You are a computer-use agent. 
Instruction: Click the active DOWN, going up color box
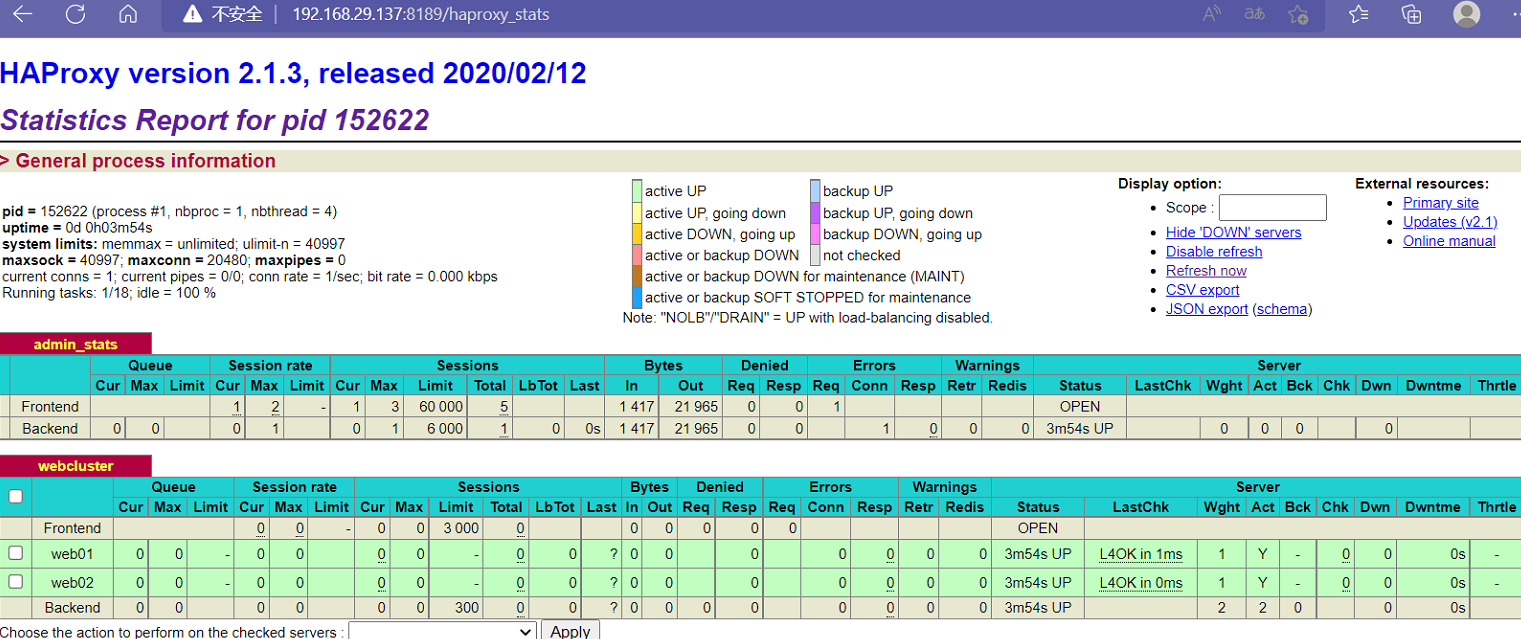637,234
